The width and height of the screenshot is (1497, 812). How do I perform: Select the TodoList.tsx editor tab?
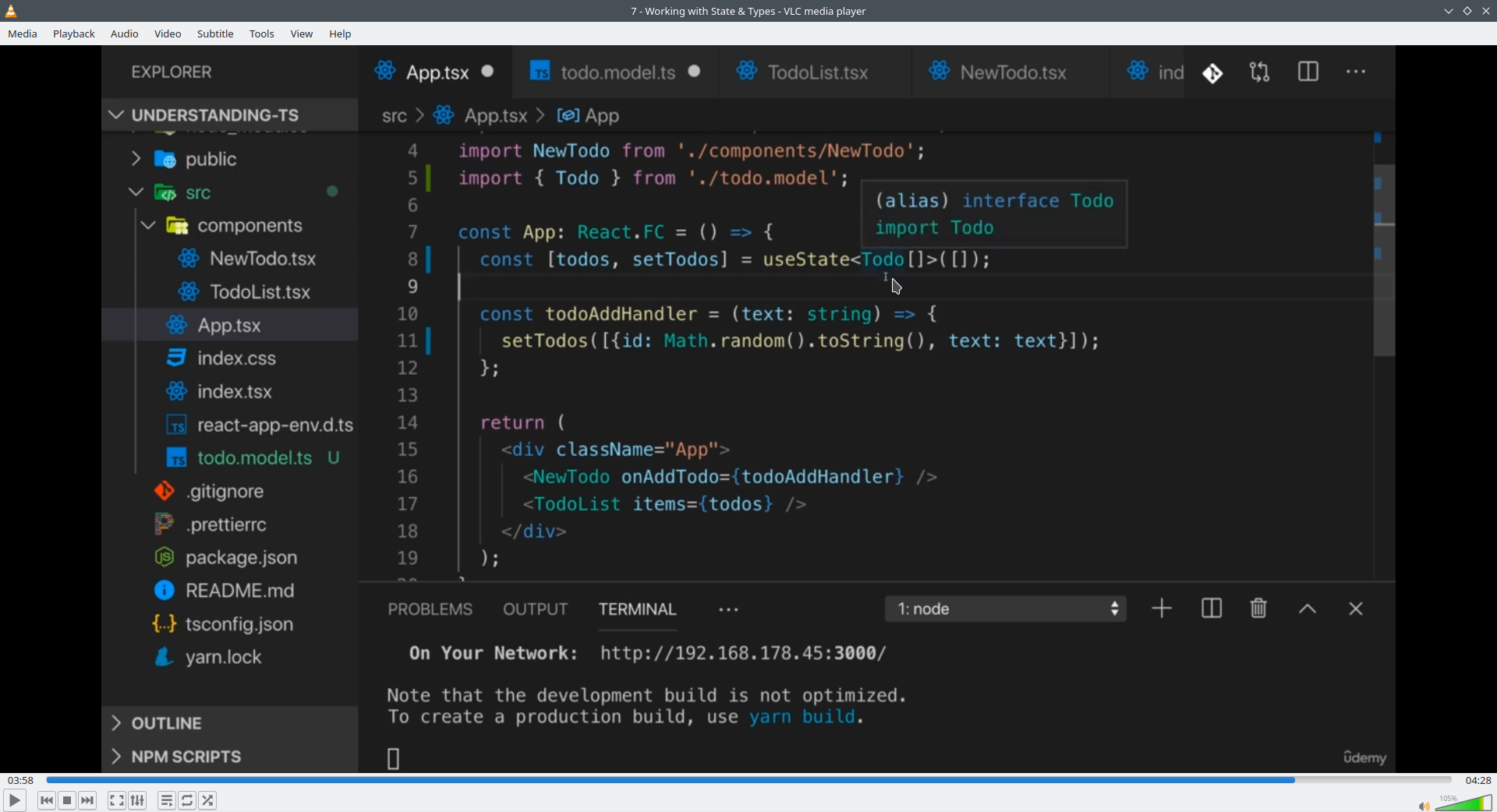coord(816,72)
